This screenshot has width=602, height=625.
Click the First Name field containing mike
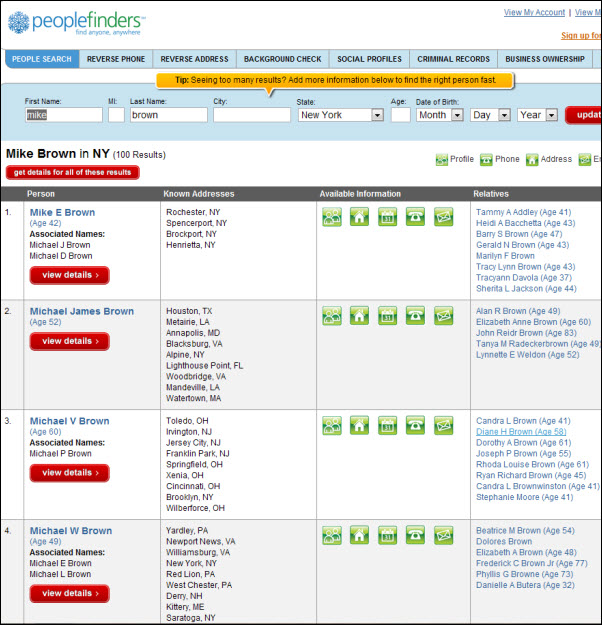(64, 115)
